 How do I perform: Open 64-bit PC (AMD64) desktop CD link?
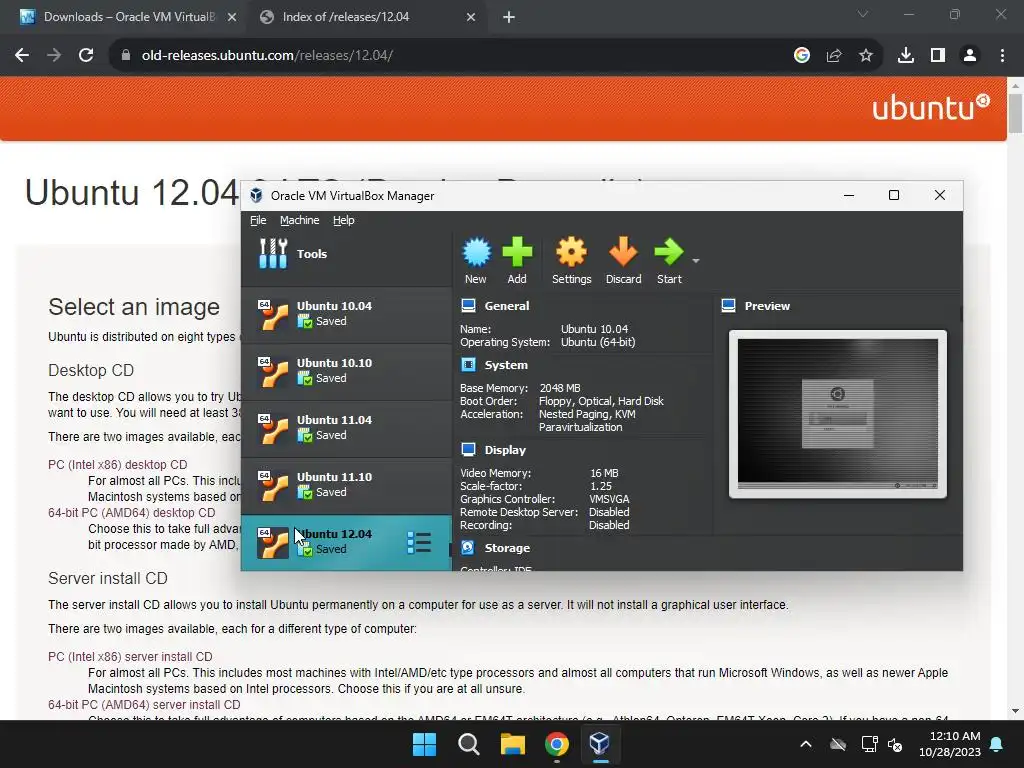(x=131, y=513)
